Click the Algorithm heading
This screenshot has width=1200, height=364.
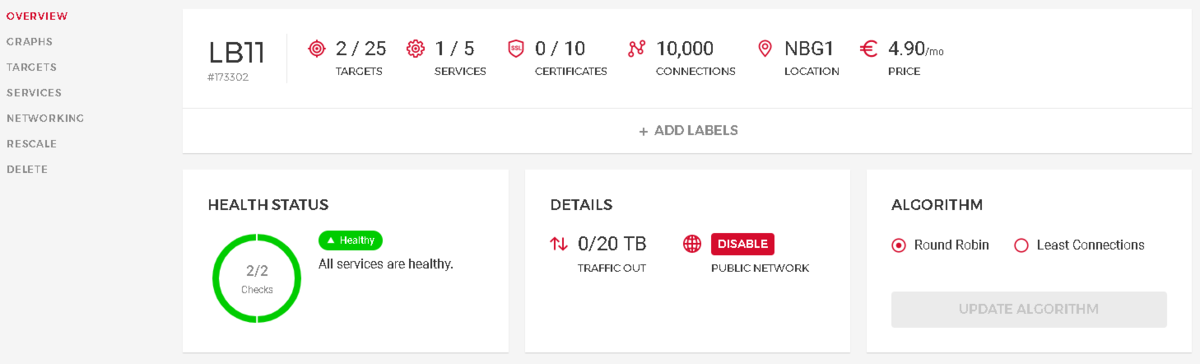point(937,205)
